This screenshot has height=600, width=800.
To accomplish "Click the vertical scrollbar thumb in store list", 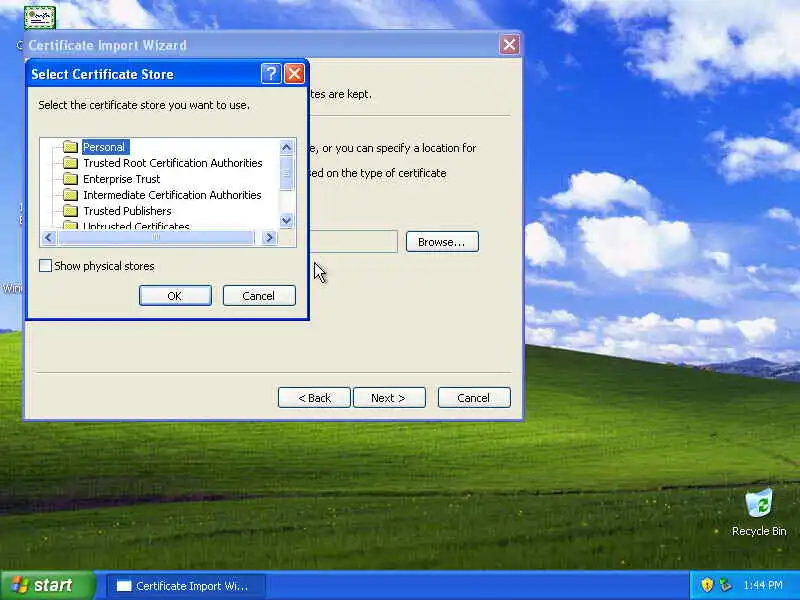I will click(286, 173).
